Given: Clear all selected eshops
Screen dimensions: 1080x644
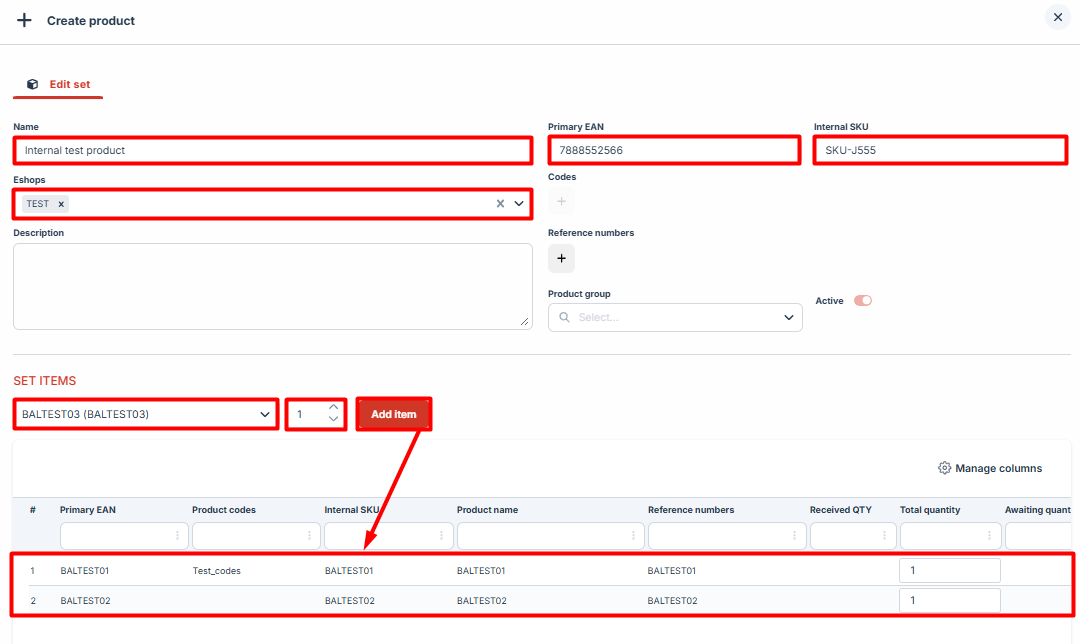Looking at the screenshot, I should tap(500, 204).
